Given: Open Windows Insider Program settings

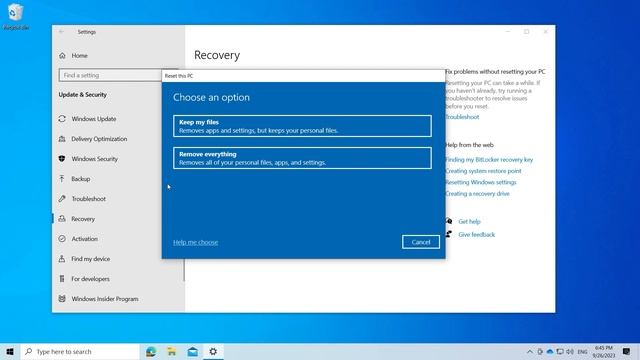Looking at the screenshot, I should [104, 299].
